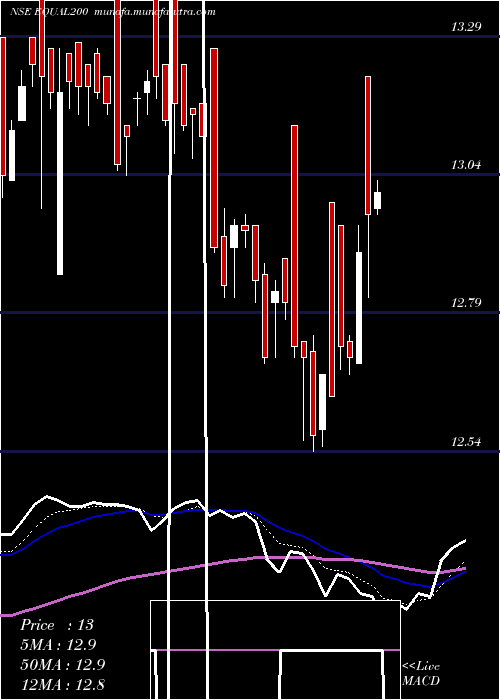500x700 pixels.
Task: Click the 12.54 price level label
Action: (466, 442)
